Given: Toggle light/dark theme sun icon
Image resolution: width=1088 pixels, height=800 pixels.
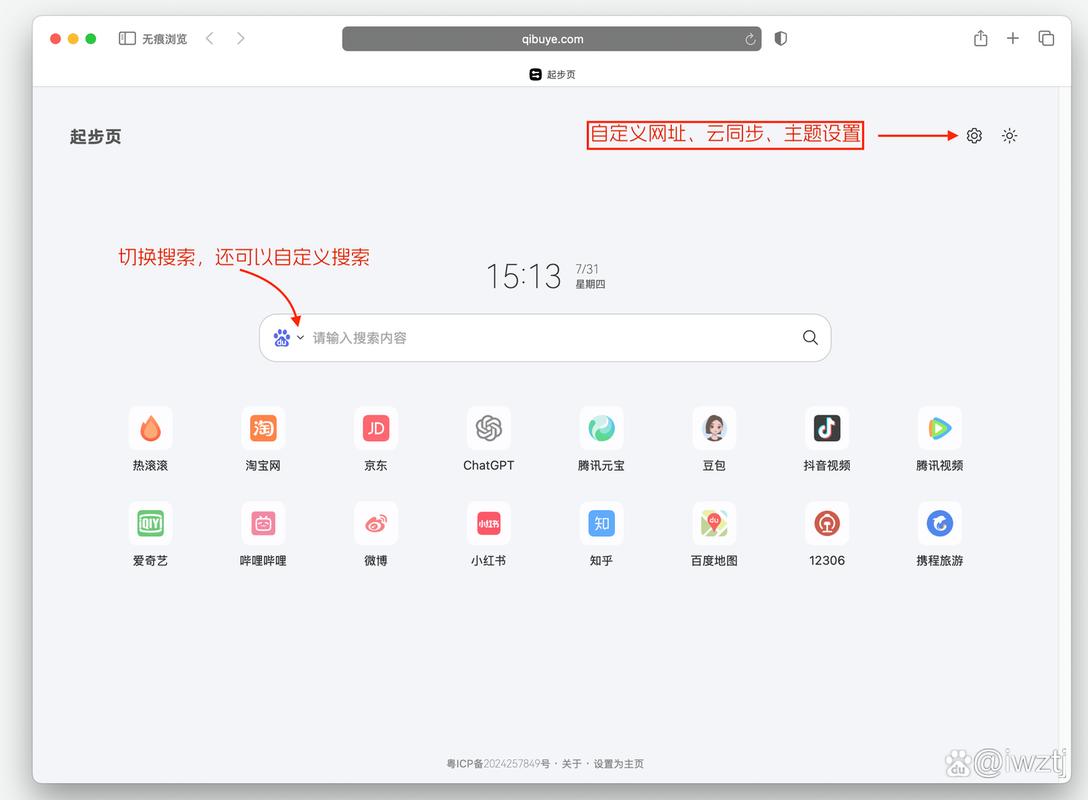Looking at the screenshot, I should [1010, 135].
